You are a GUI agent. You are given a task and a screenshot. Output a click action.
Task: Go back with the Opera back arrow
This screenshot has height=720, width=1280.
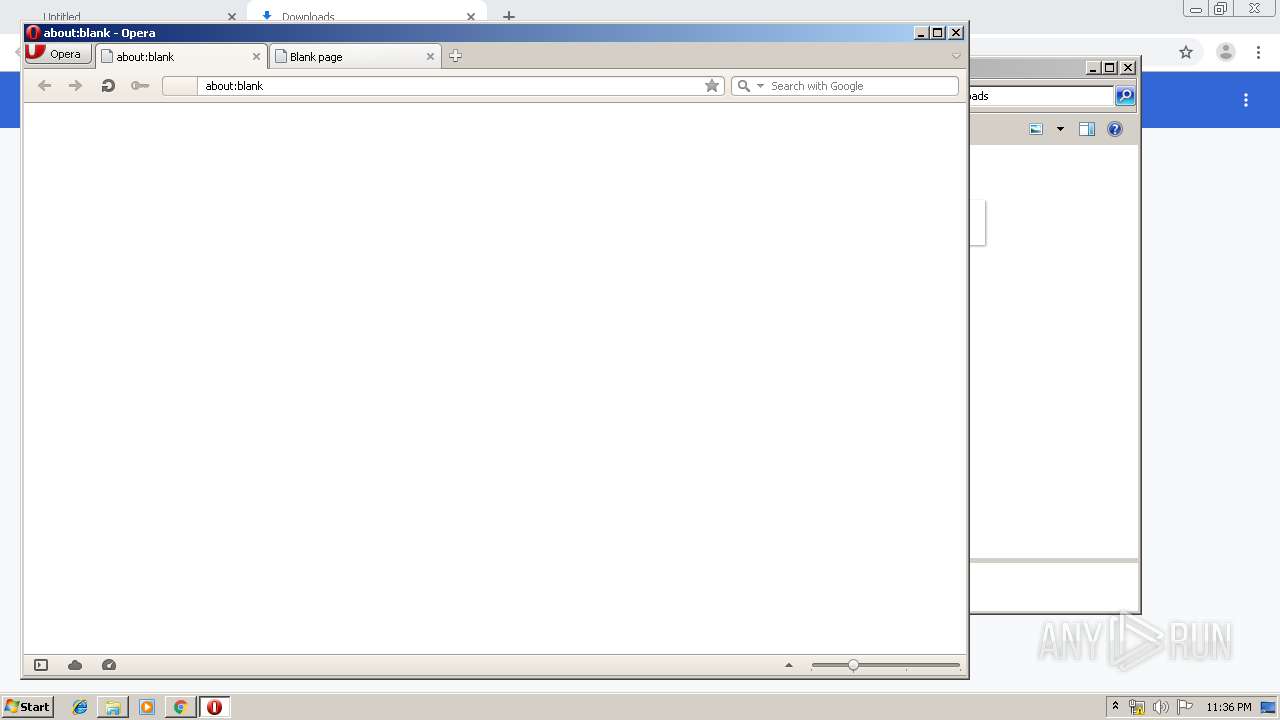[44, 86]
